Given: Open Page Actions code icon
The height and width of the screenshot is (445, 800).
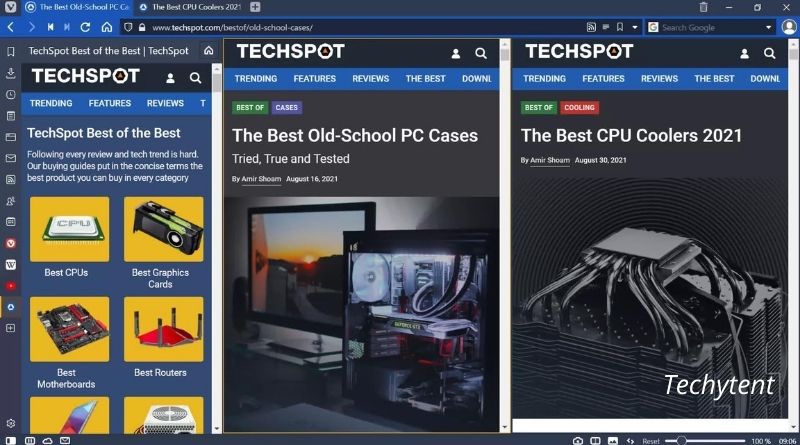Looking at the screenshot, I should pos(631,440).
